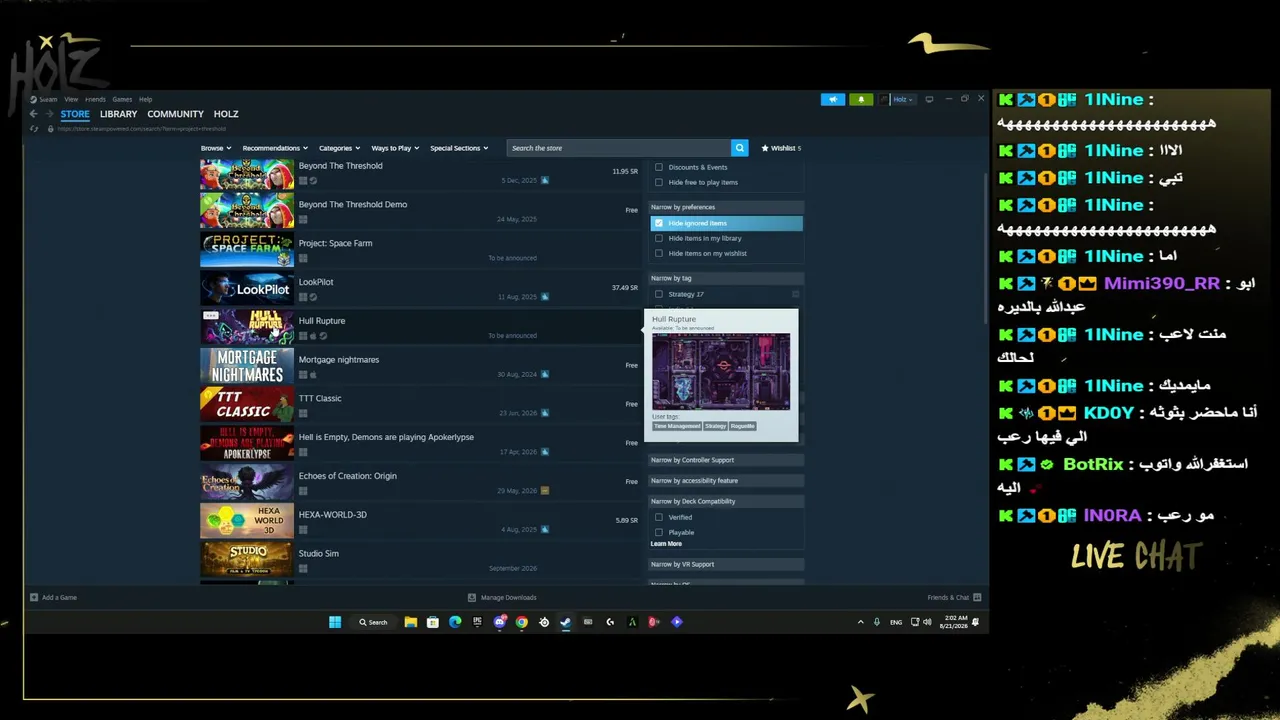This screenshot has width=1280, height=720.
Task: Enable Hide free to play items
Action: [x=659, y=182]
